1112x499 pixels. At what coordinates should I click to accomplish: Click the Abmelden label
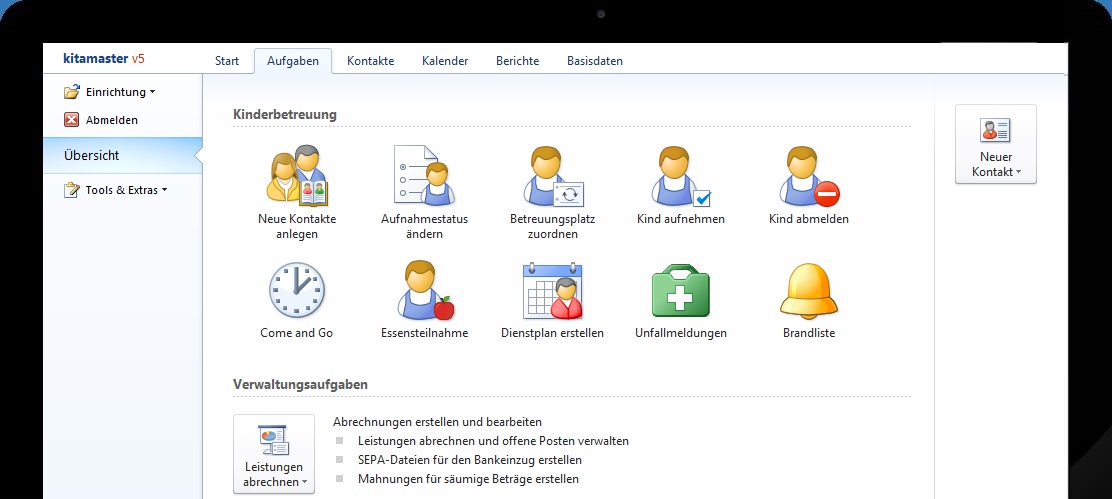pyautogui.click(x=112, y=120)
